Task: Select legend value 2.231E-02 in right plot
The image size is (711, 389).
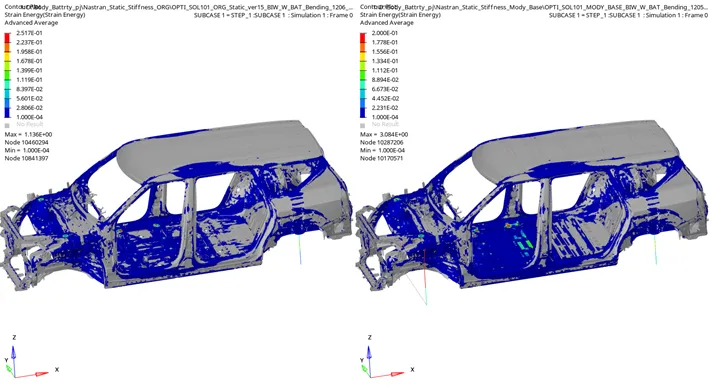Action: 385,108
